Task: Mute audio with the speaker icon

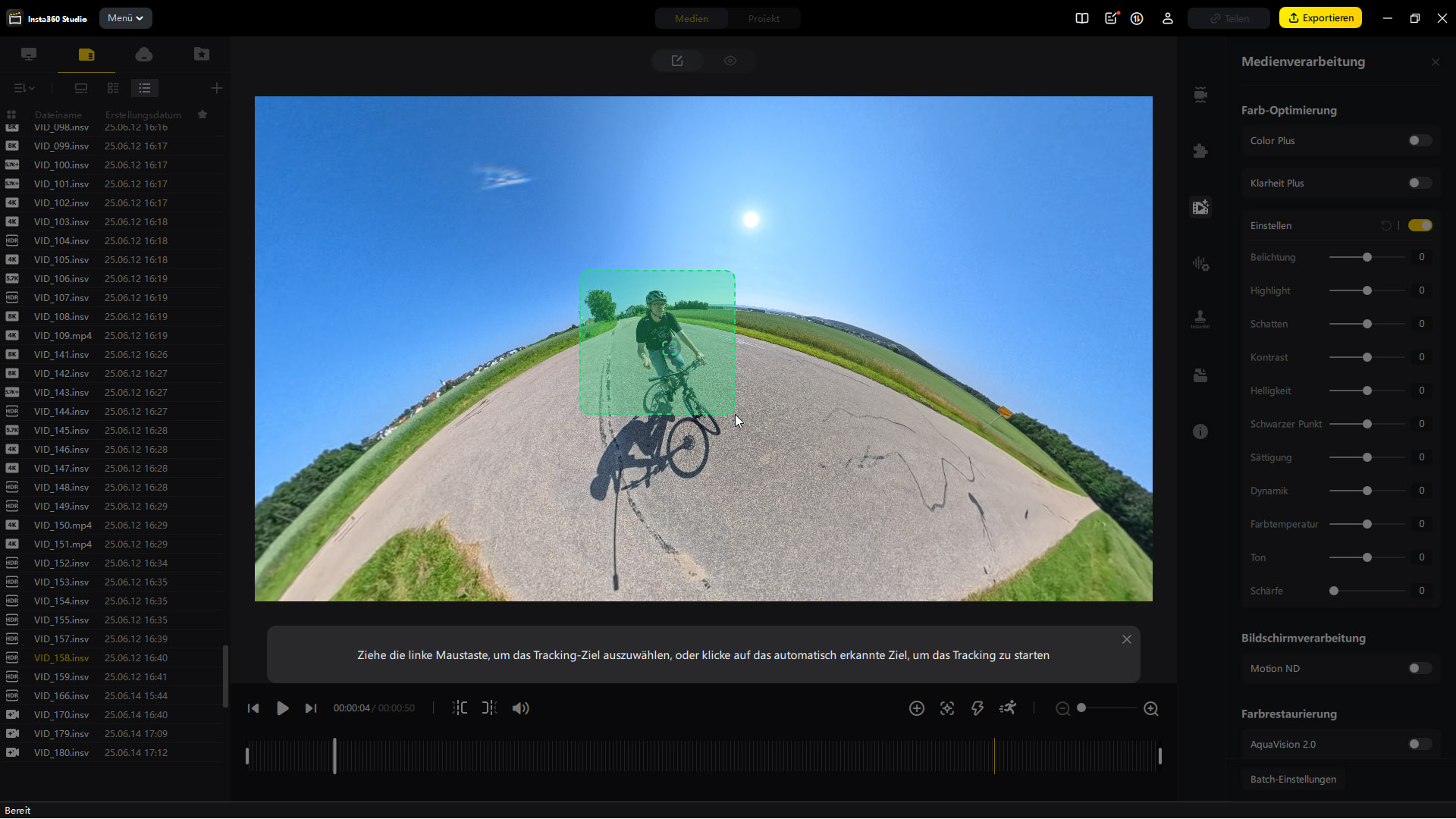Action: [x=520, y=708]
